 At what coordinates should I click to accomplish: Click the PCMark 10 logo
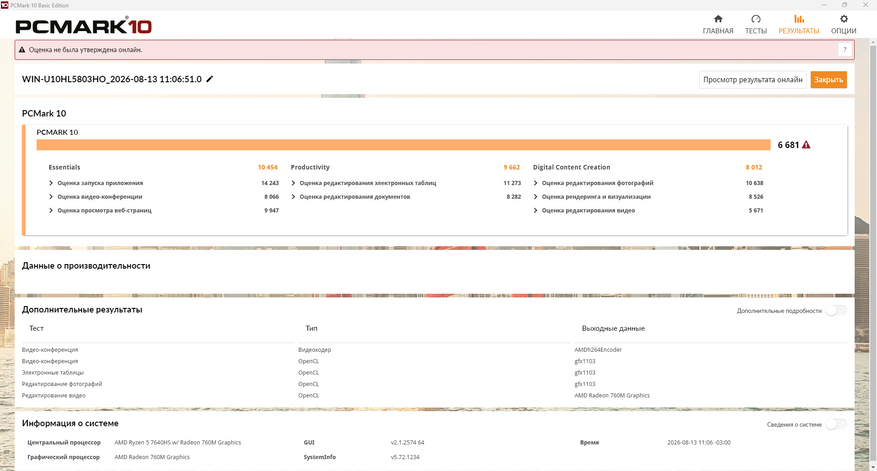(x=83, y=26)
